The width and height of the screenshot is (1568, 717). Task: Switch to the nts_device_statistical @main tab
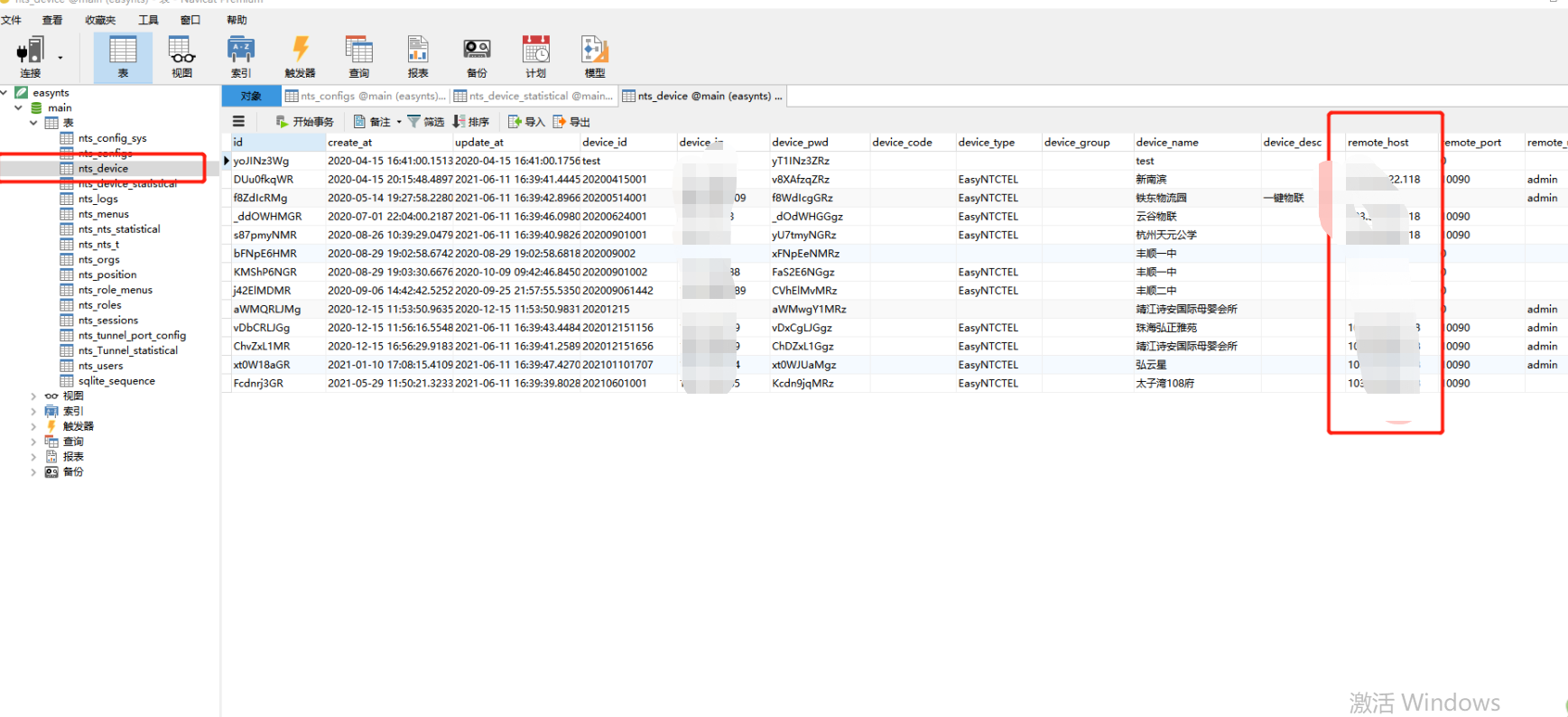(x=533, y=96)
